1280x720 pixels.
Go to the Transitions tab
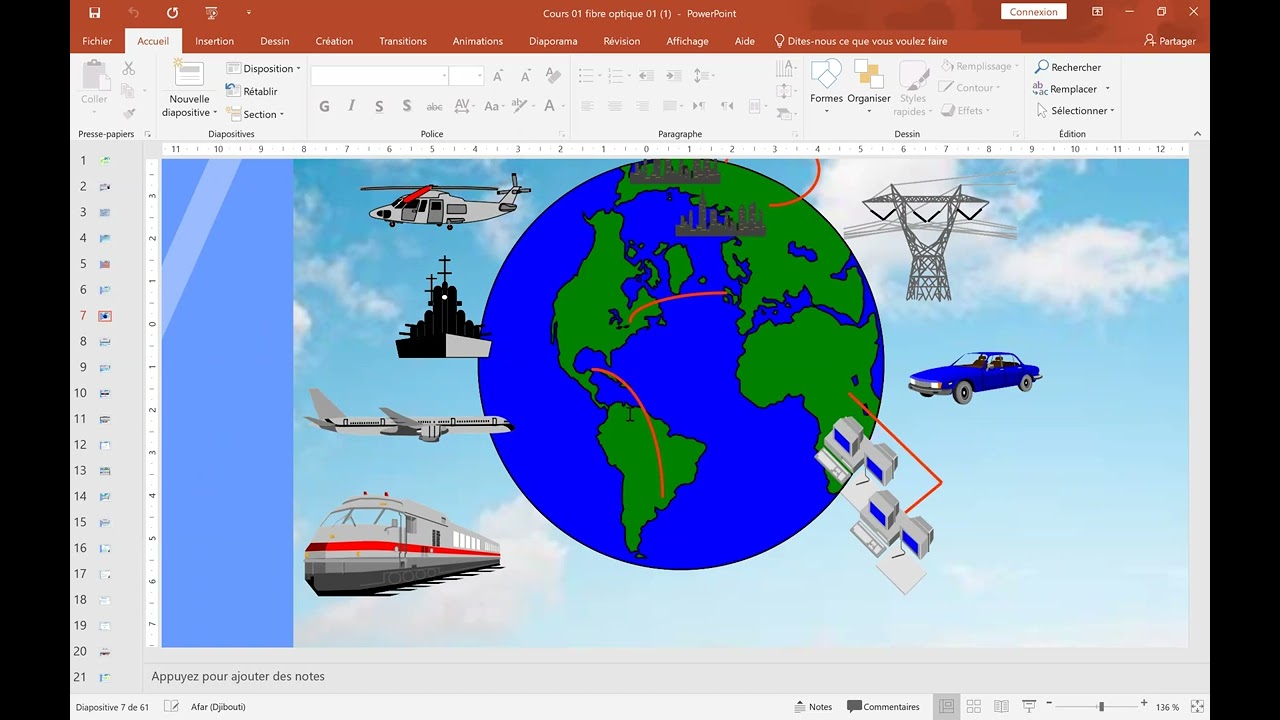[403, 41]
